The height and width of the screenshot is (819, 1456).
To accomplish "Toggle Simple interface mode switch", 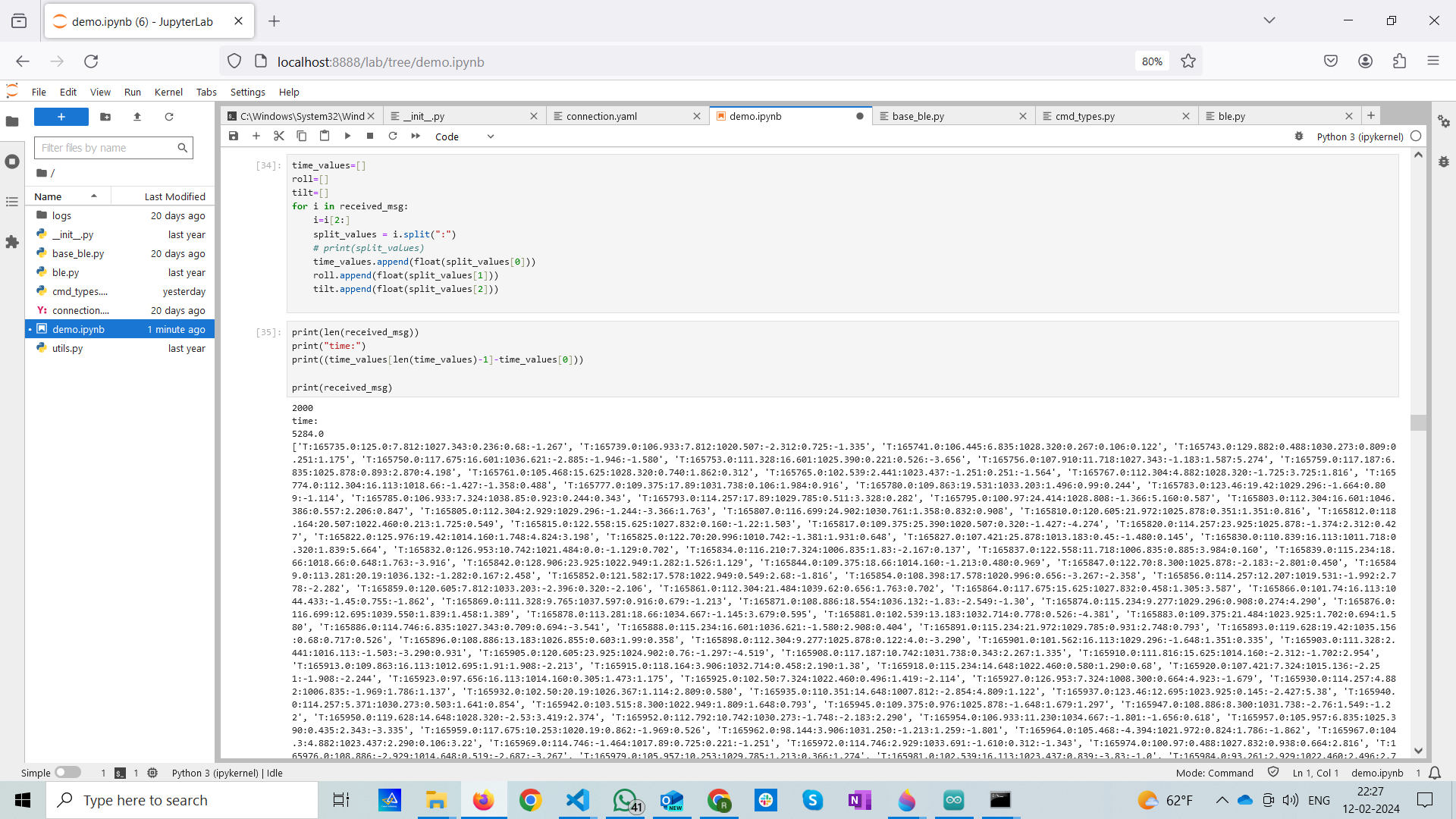I will point(67,772).
